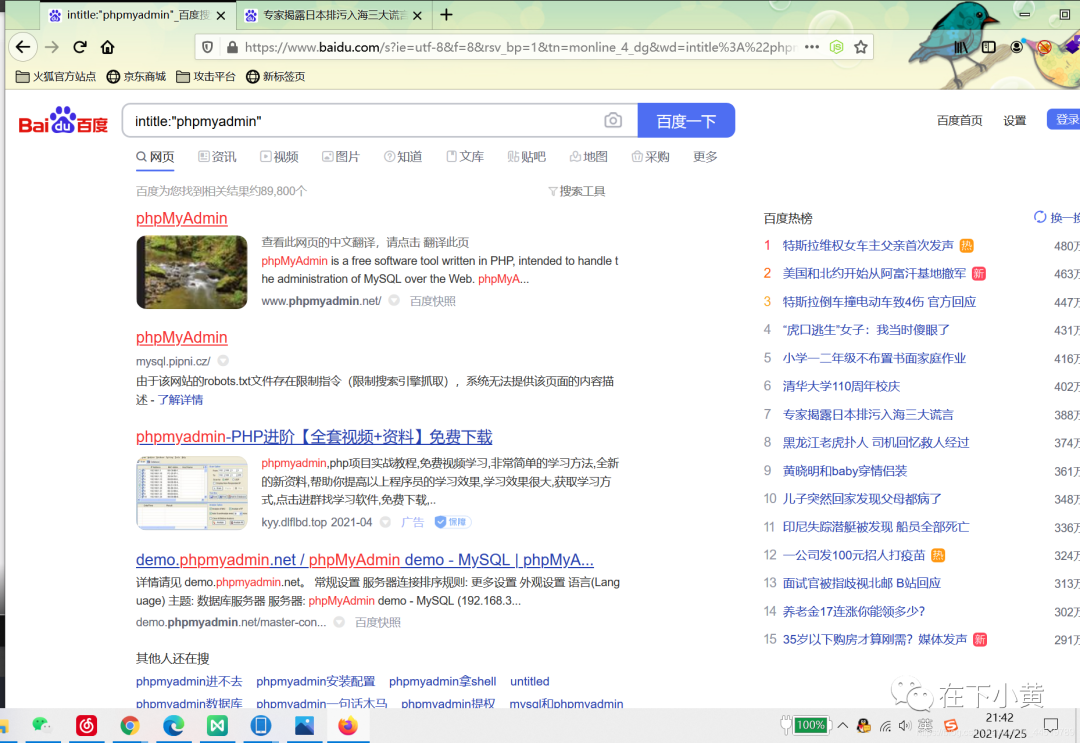Click the padlock site security icon
The width and height of the screenshot is (1080, 743).
tap(232, 47)
